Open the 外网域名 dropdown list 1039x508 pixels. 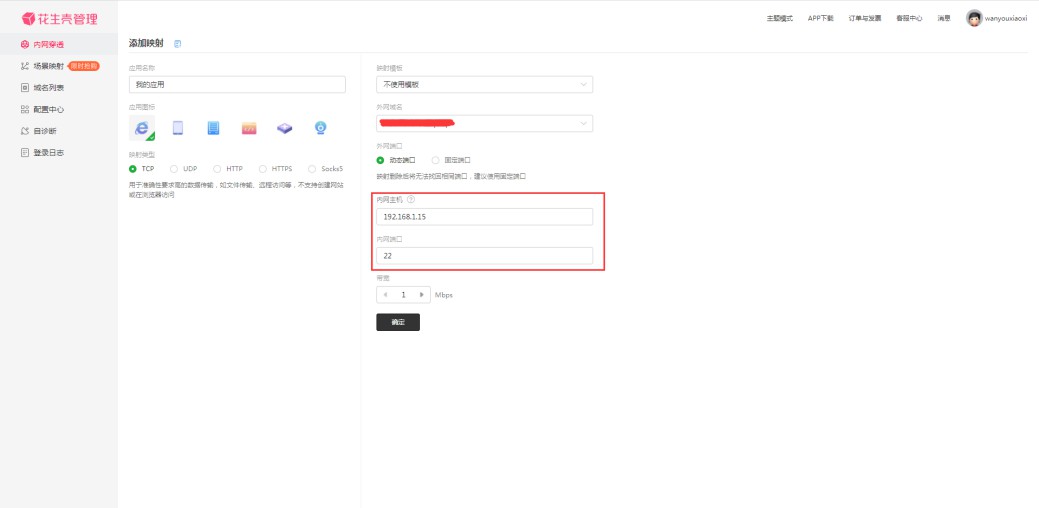point(484,123)
